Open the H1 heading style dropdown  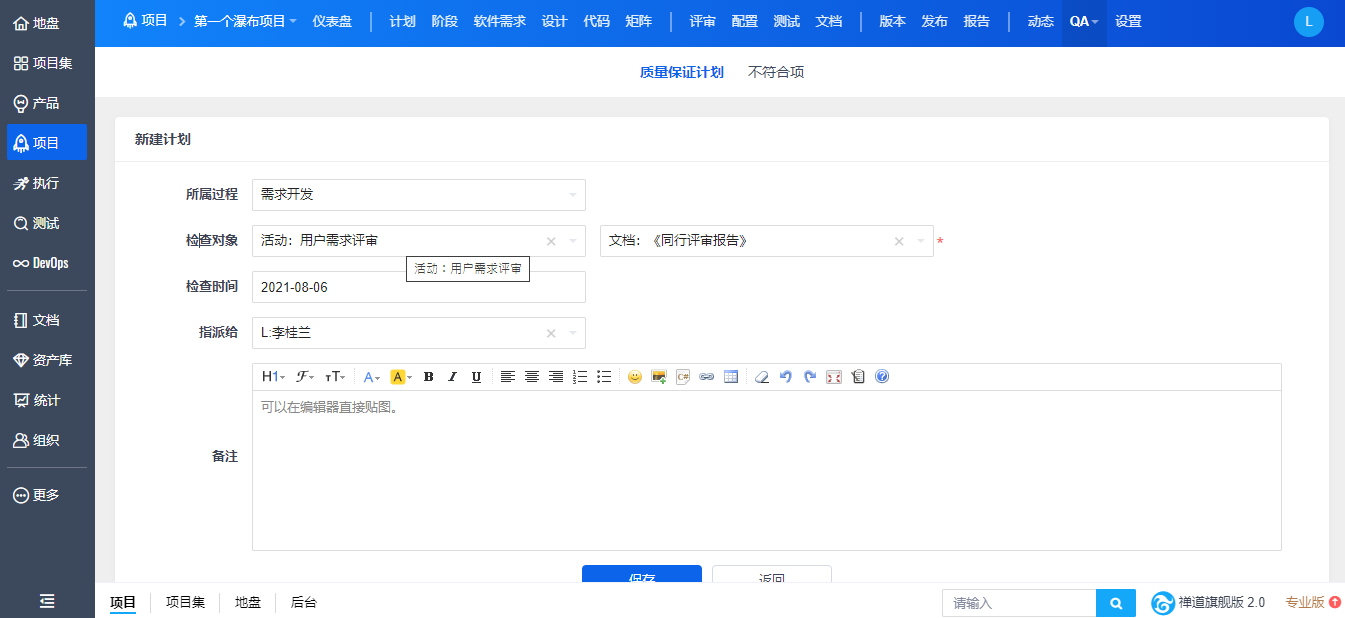(x=273, y=377)
